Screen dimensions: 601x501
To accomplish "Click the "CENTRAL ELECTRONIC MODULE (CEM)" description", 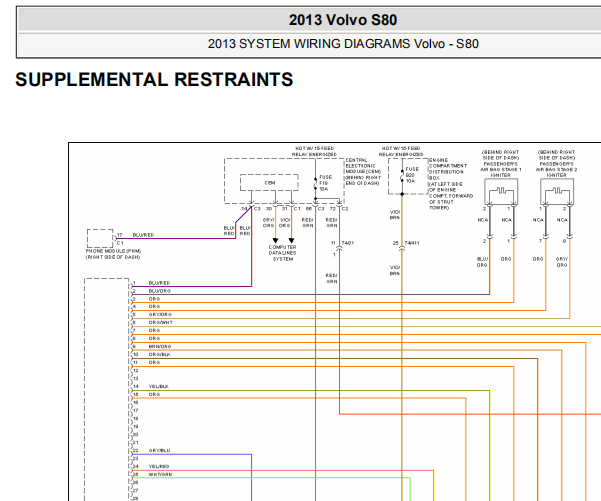I will click(x=363, y=172).
